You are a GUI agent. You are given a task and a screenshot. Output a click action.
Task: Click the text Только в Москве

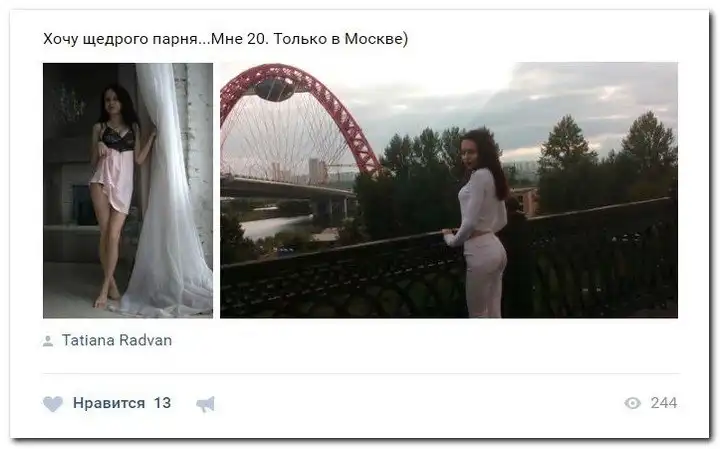340,39
